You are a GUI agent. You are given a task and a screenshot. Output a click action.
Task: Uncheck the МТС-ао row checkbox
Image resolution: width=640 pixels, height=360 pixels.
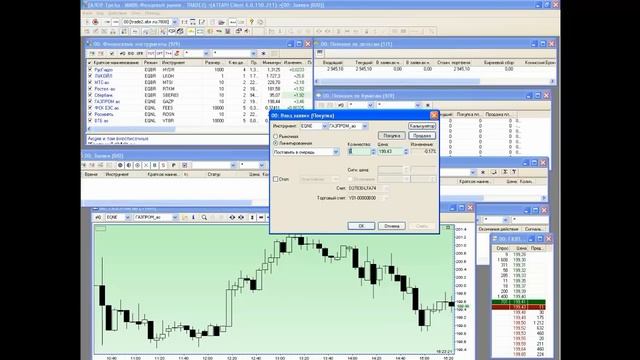point(90,82)
